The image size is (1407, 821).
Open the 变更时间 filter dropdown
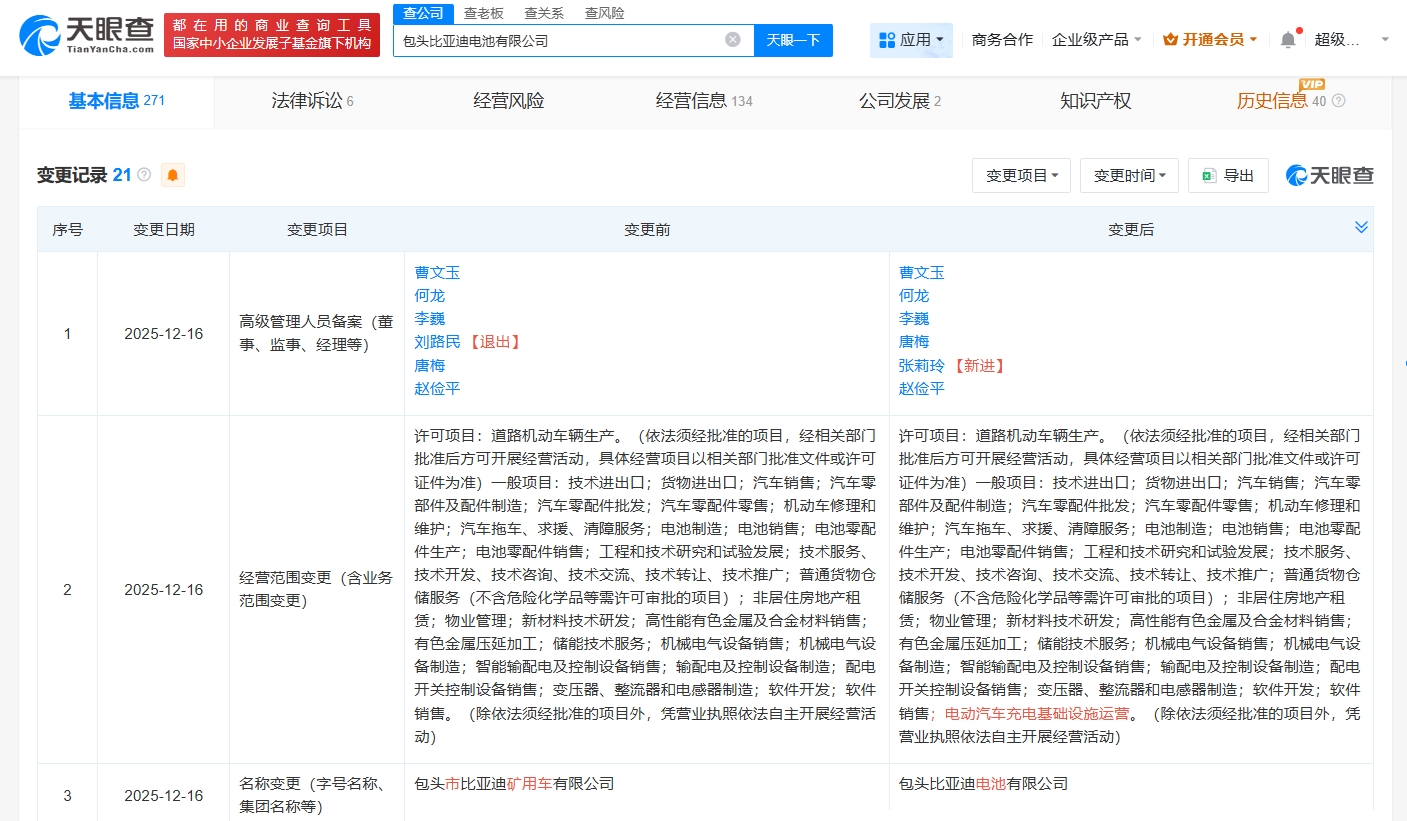click(1129, 175)
